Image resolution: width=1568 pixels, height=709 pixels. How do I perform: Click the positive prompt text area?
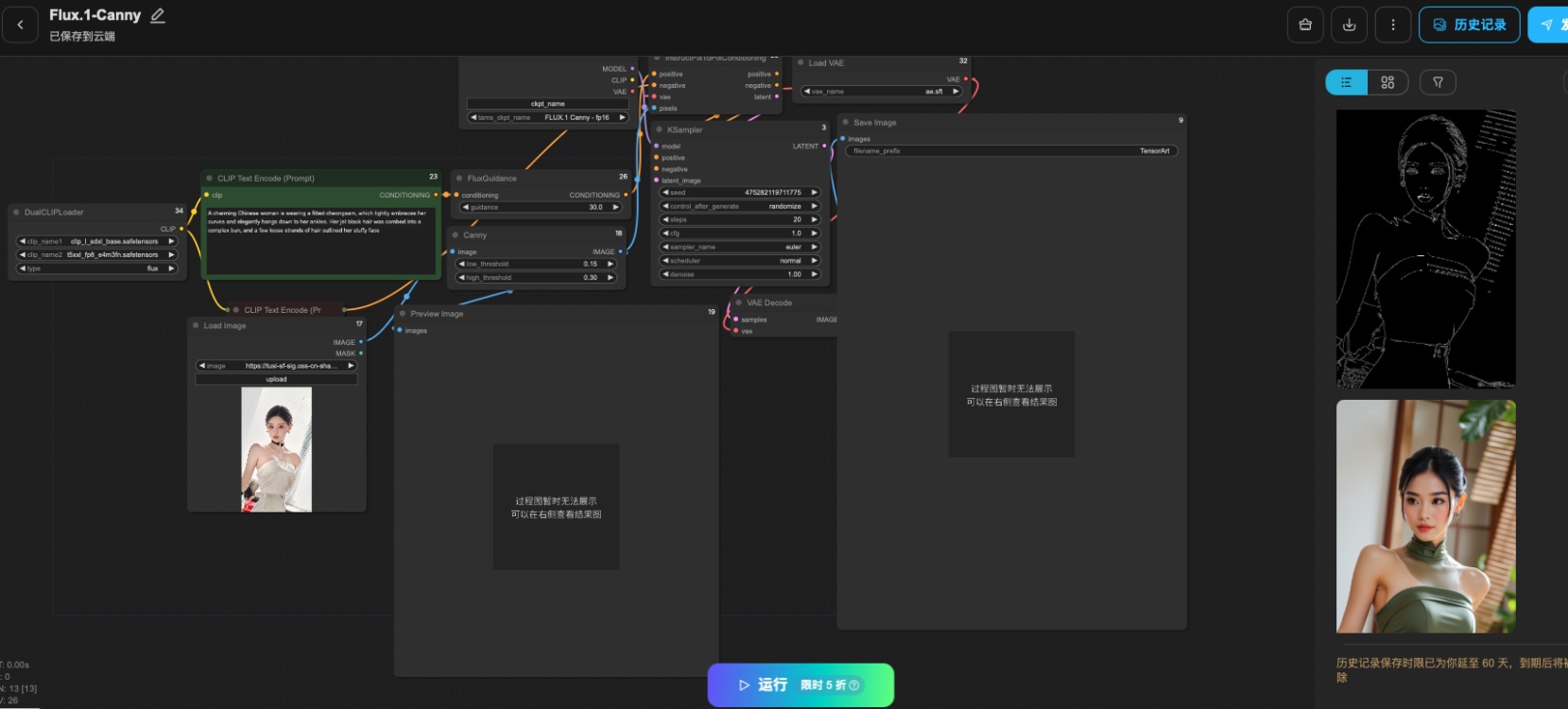(x=321, y=241)
